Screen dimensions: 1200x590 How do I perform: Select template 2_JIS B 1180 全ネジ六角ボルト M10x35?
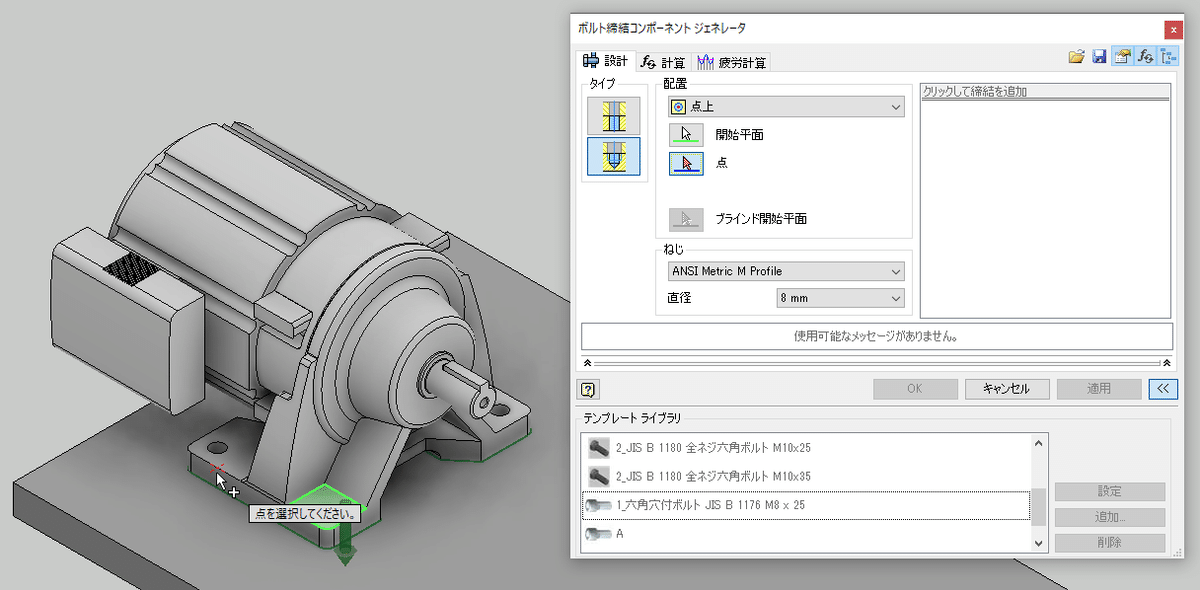point(806,476)
